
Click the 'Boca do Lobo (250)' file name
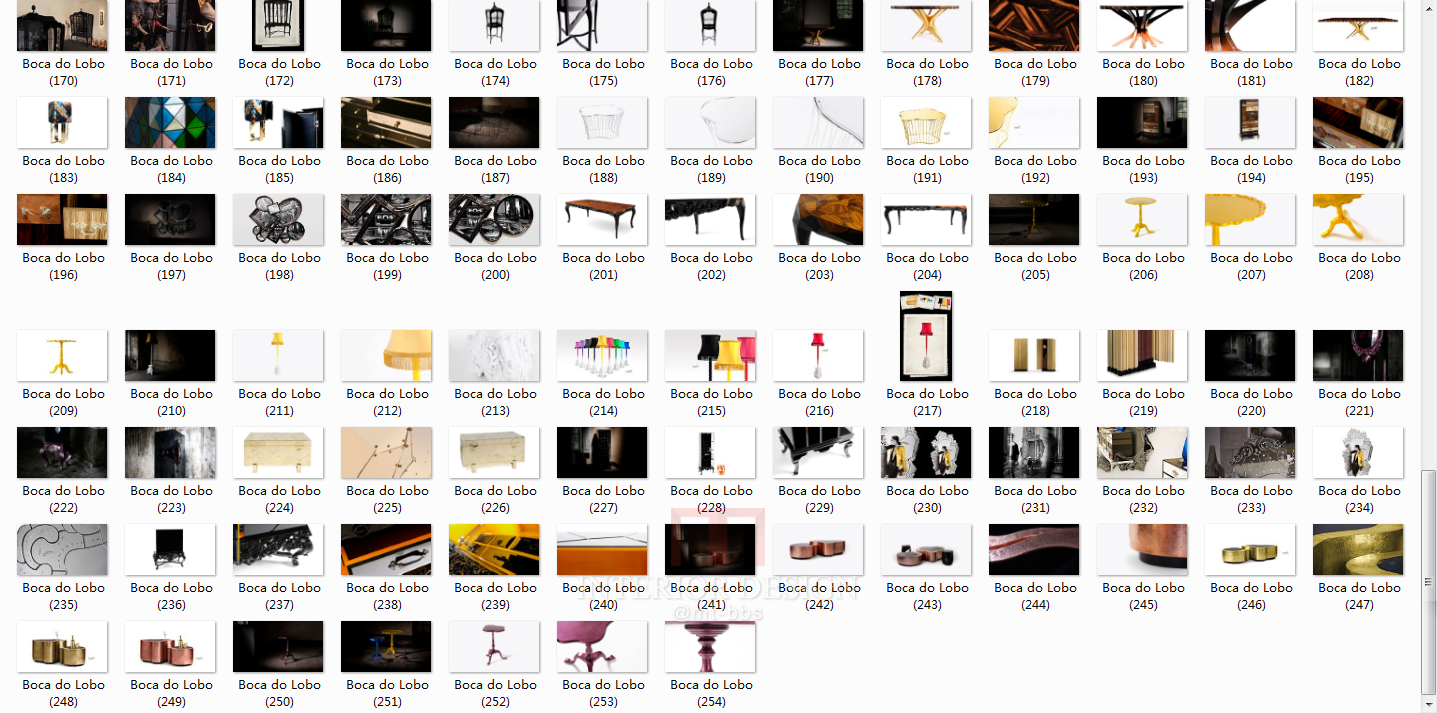point(278,693)
